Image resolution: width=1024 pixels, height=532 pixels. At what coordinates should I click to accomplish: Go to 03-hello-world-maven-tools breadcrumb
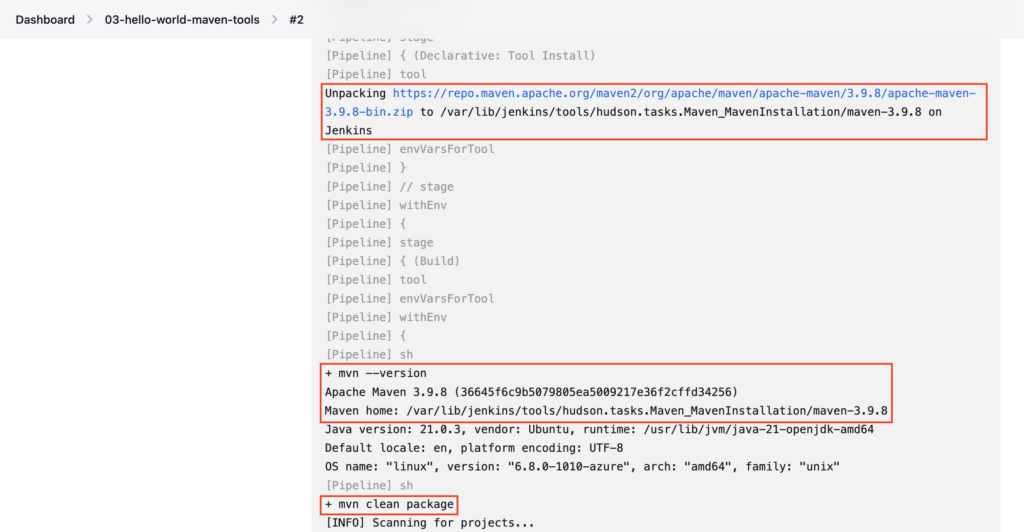click(x=182, y=20)
